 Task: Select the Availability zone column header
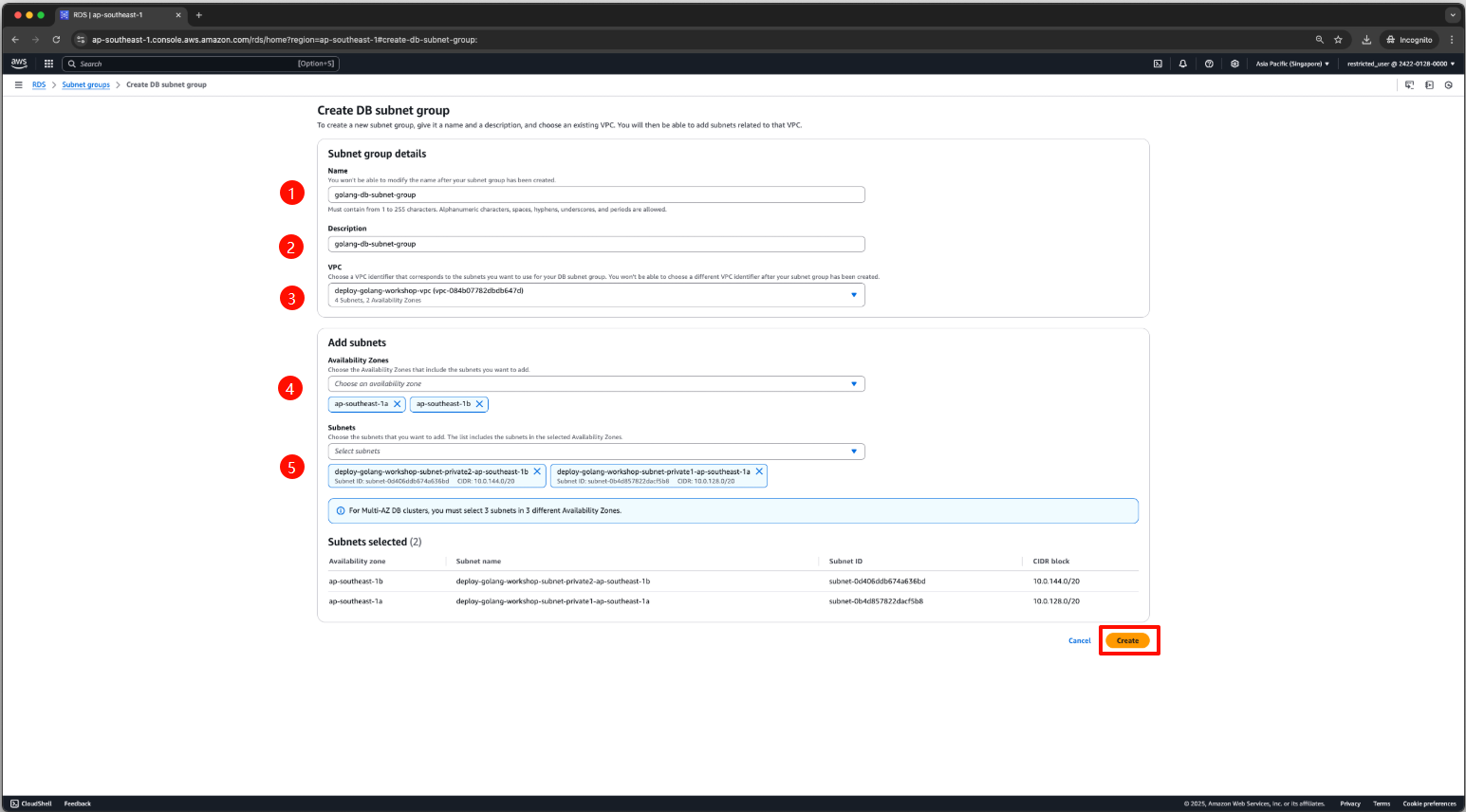coord(357,562)
